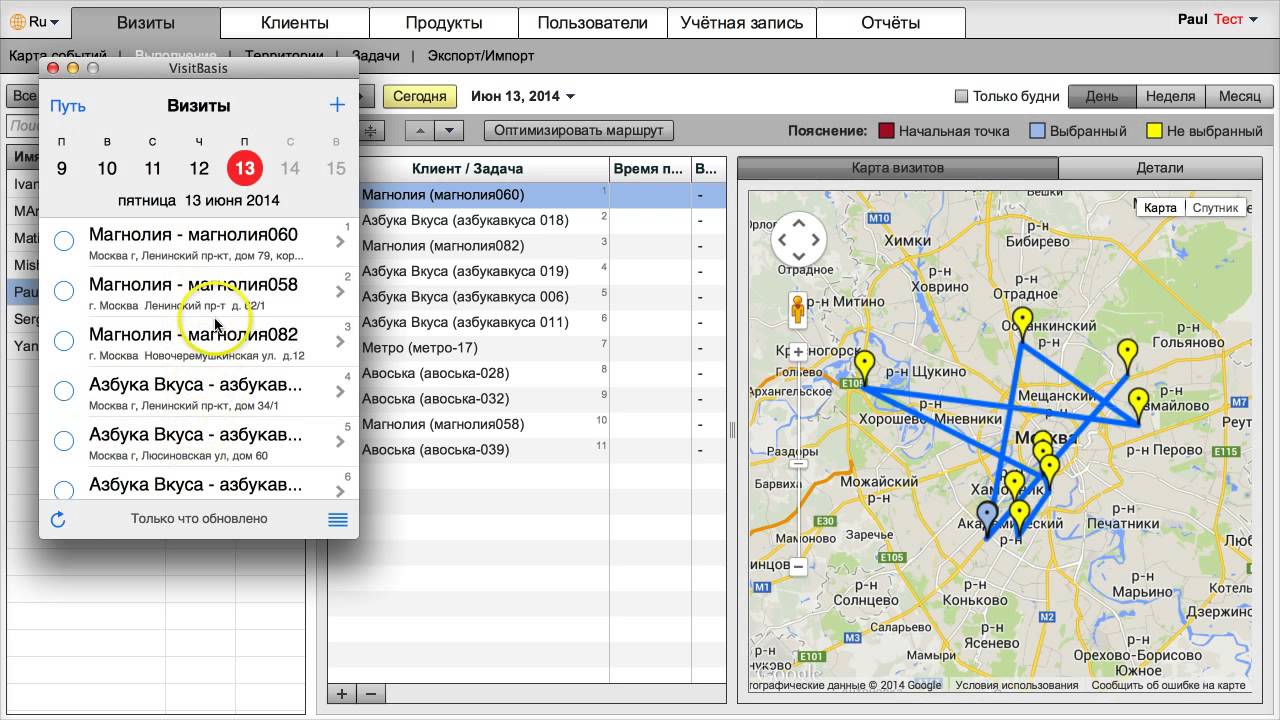Select day 12 in the calendar strip
The width and height of the screenshot is (1280, 720).
pyautogui.click(x=199, y=168)
